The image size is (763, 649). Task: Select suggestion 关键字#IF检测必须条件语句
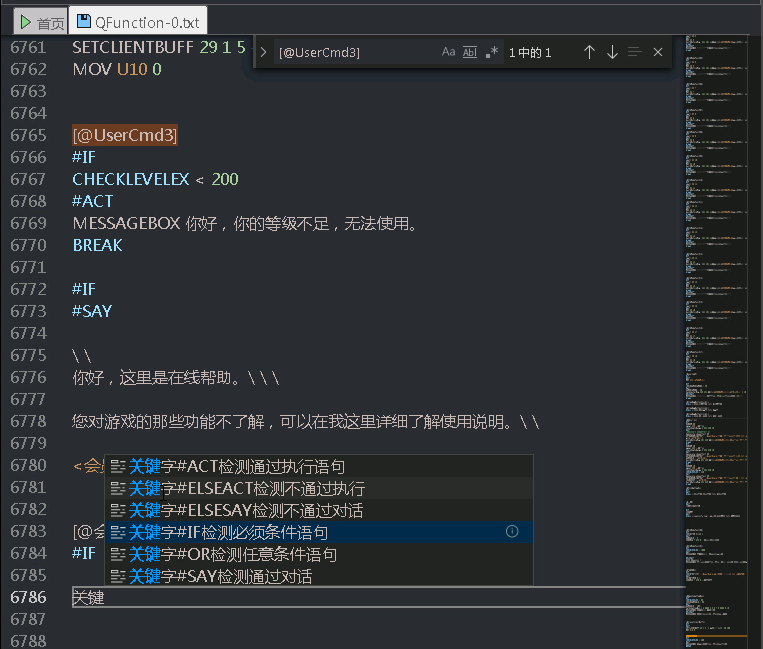coord(319,532)
